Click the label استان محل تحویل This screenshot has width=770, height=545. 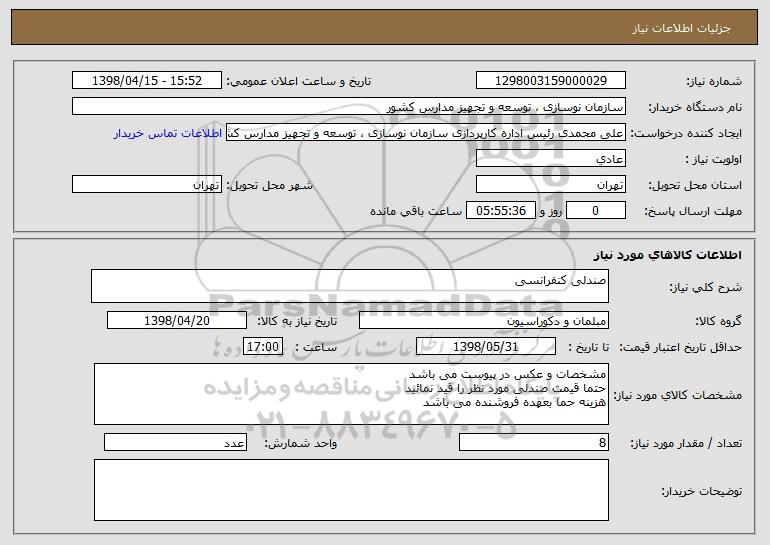pos(695,186)
